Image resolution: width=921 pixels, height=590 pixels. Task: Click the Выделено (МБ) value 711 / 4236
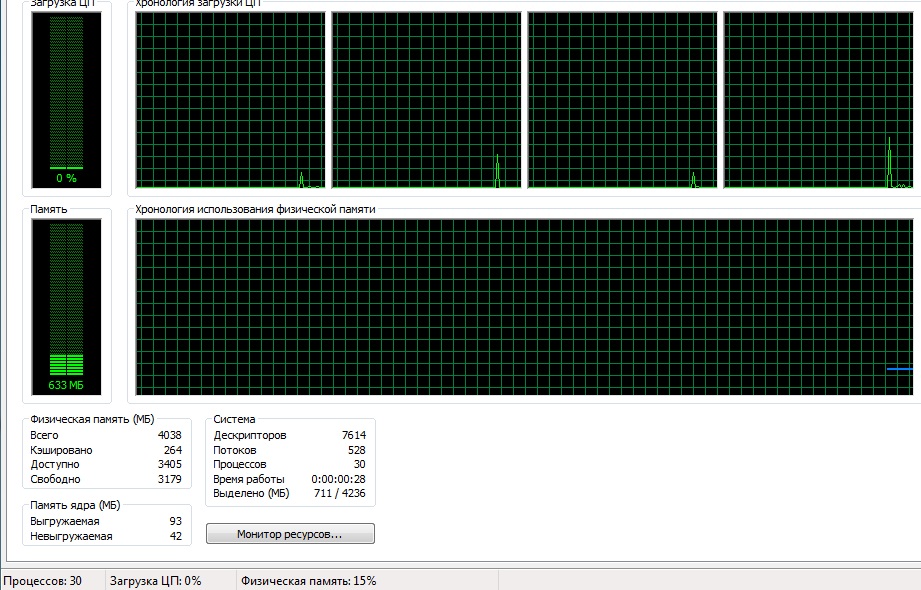pyautogui.click(x=341, y=493)
